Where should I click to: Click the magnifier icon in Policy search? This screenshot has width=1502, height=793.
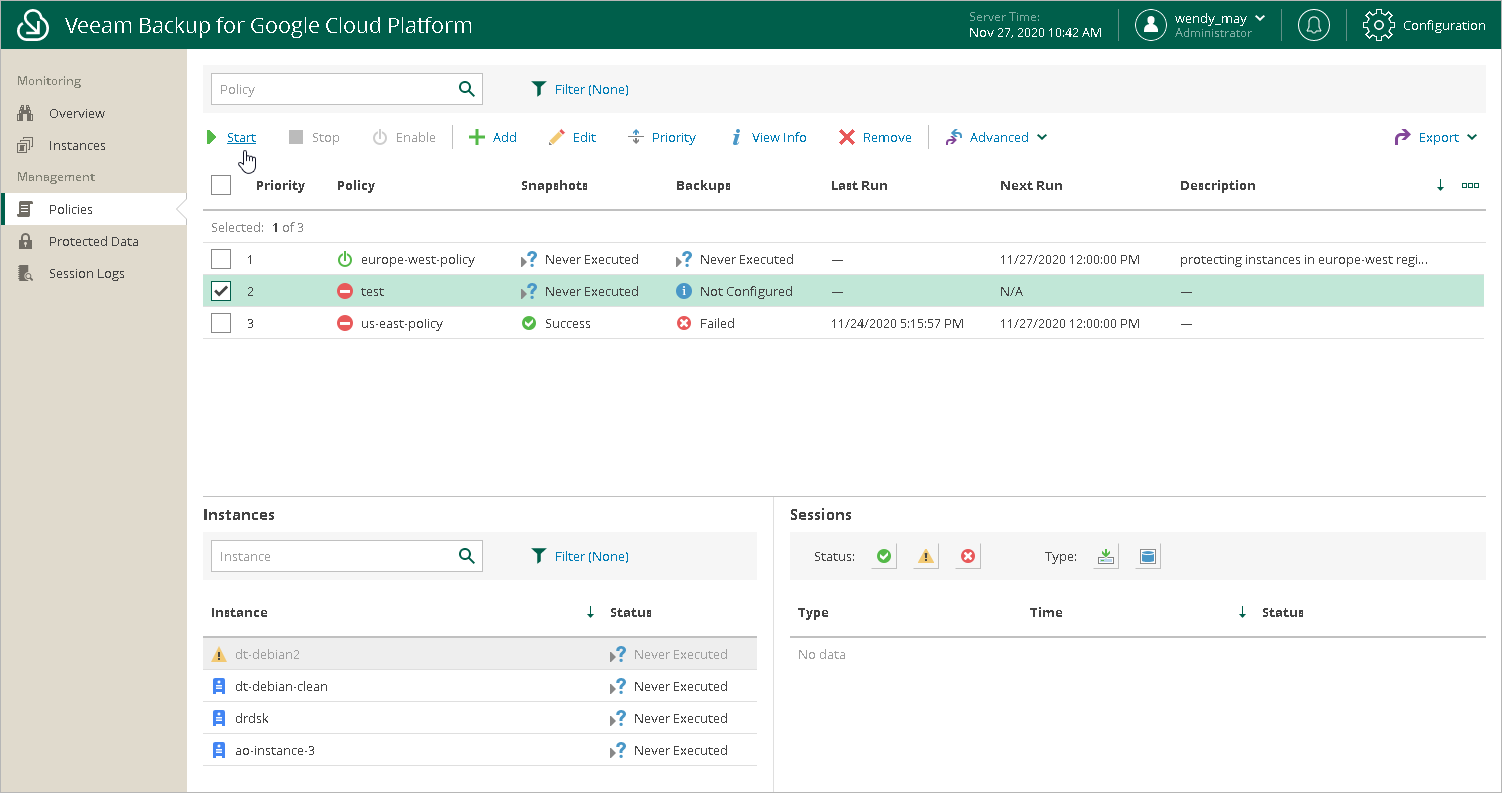point(466,89)
